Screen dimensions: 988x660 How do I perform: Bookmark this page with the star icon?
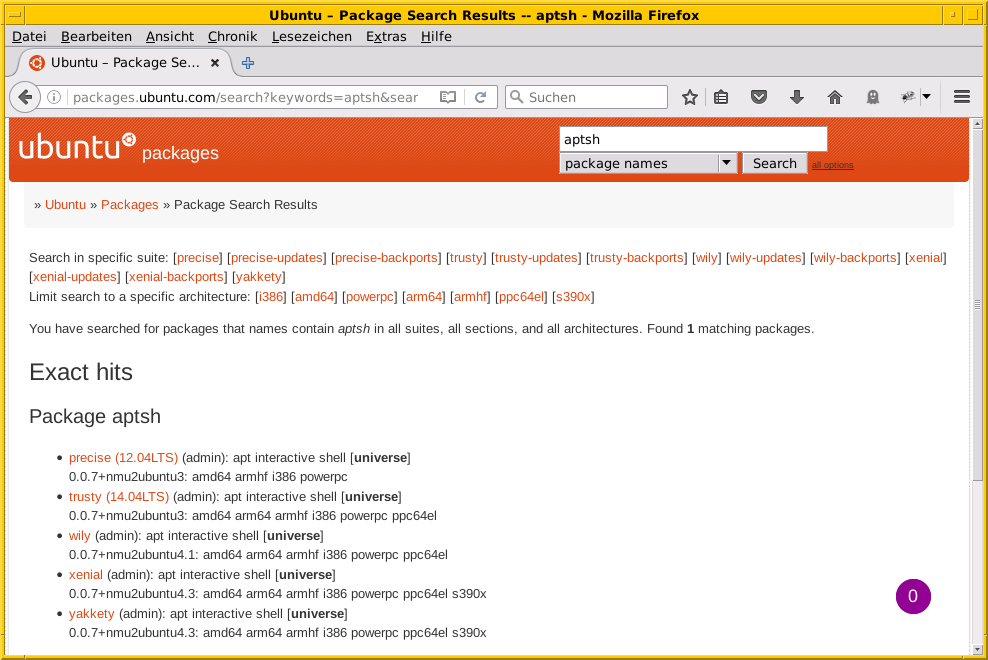coord(689,96)
